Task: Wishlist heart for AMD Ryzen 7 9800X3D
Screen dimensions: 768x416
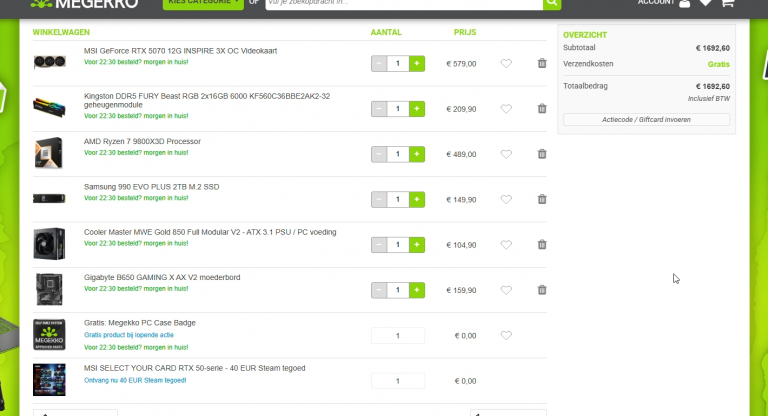Action: pos(506,154)
